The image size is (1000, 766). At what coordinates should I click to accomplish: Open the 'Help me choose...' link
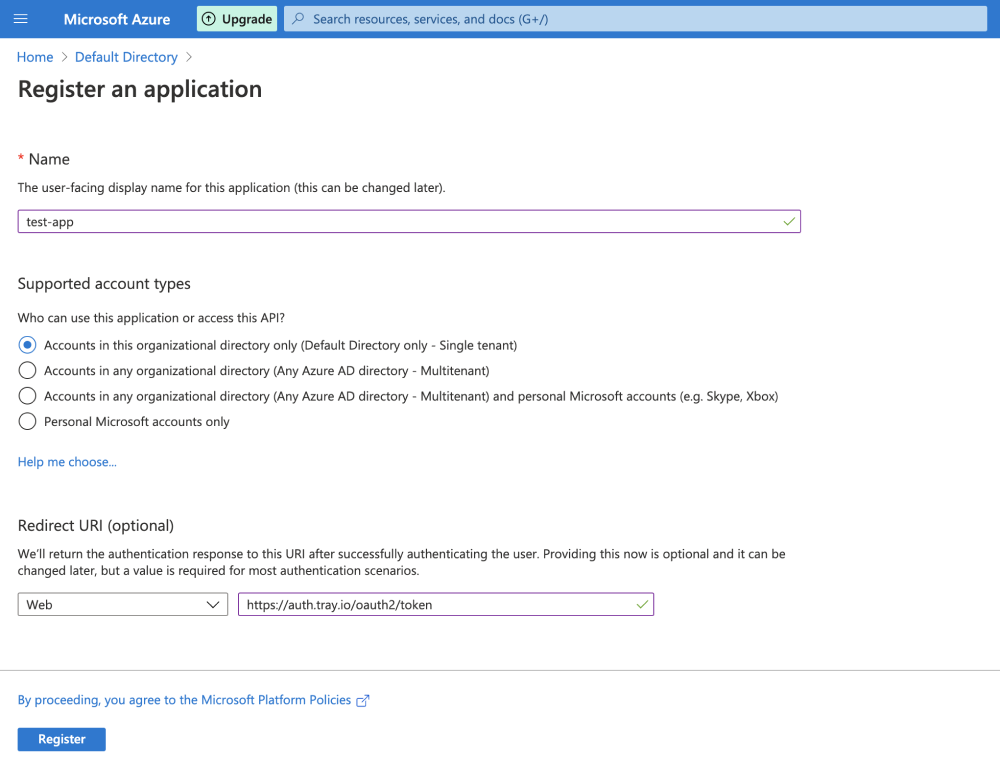66,461
